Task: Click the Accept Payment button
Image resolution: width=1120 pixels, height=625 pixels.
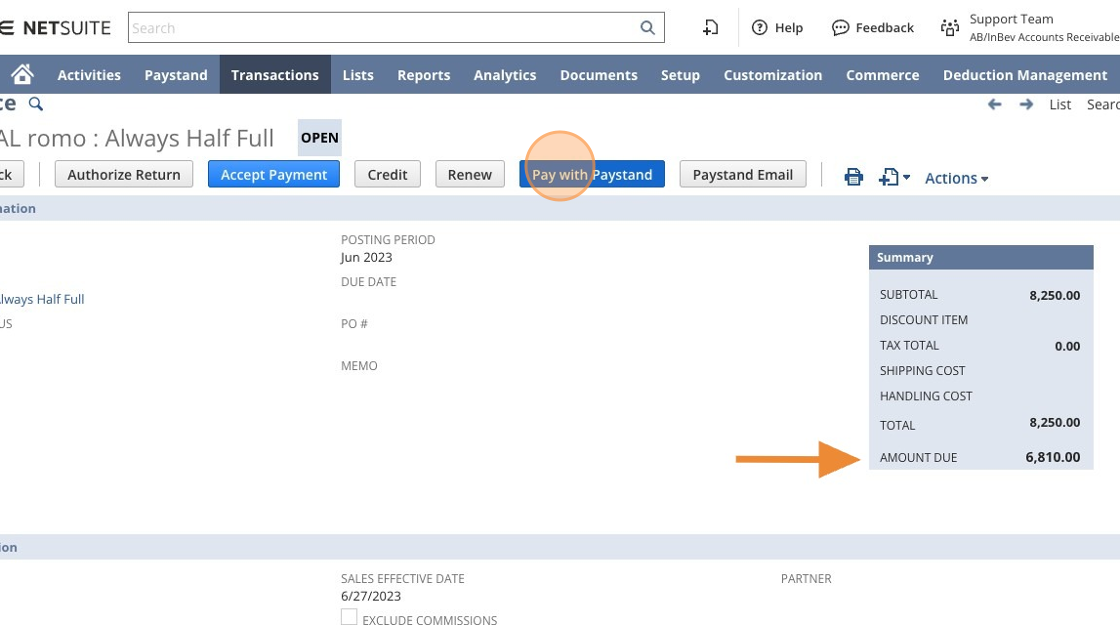Action: (x=274, y=174)
